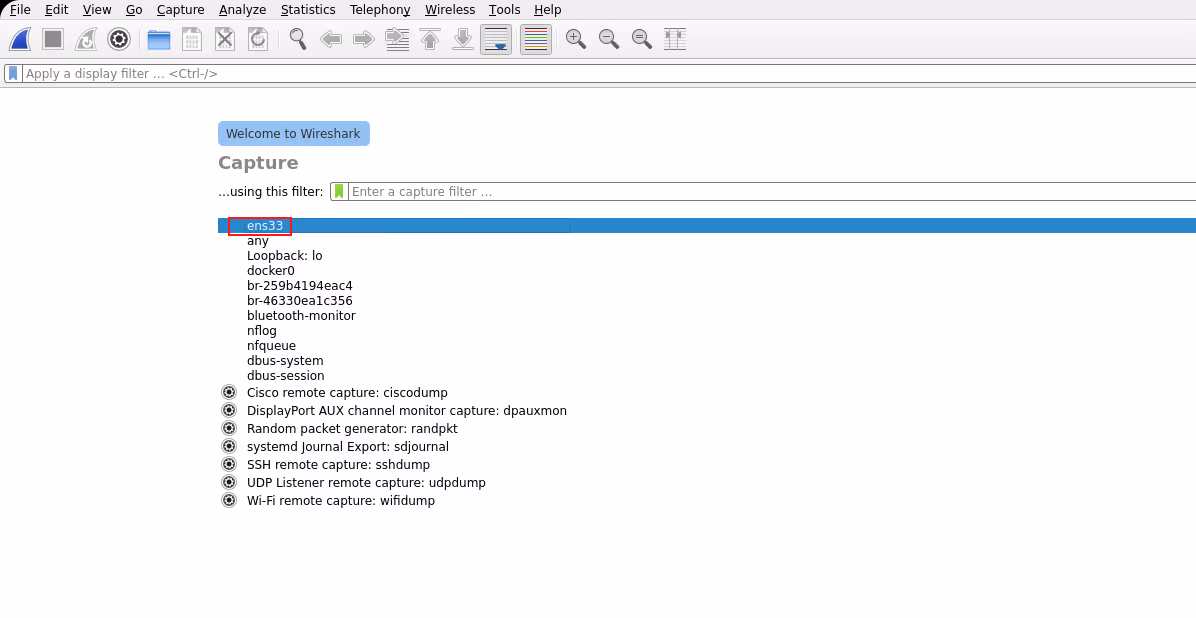Click the Capture options gear icon
The width and height of the screenshot is (1196, 618).
pos(119,39)
